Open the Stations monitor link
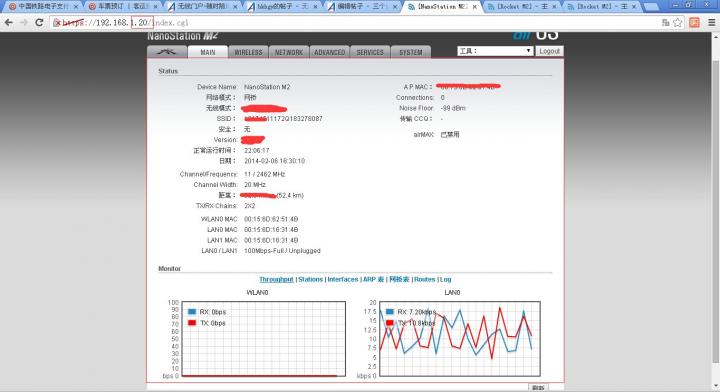Screen dimensions: 720x392 tap(310, 279)
